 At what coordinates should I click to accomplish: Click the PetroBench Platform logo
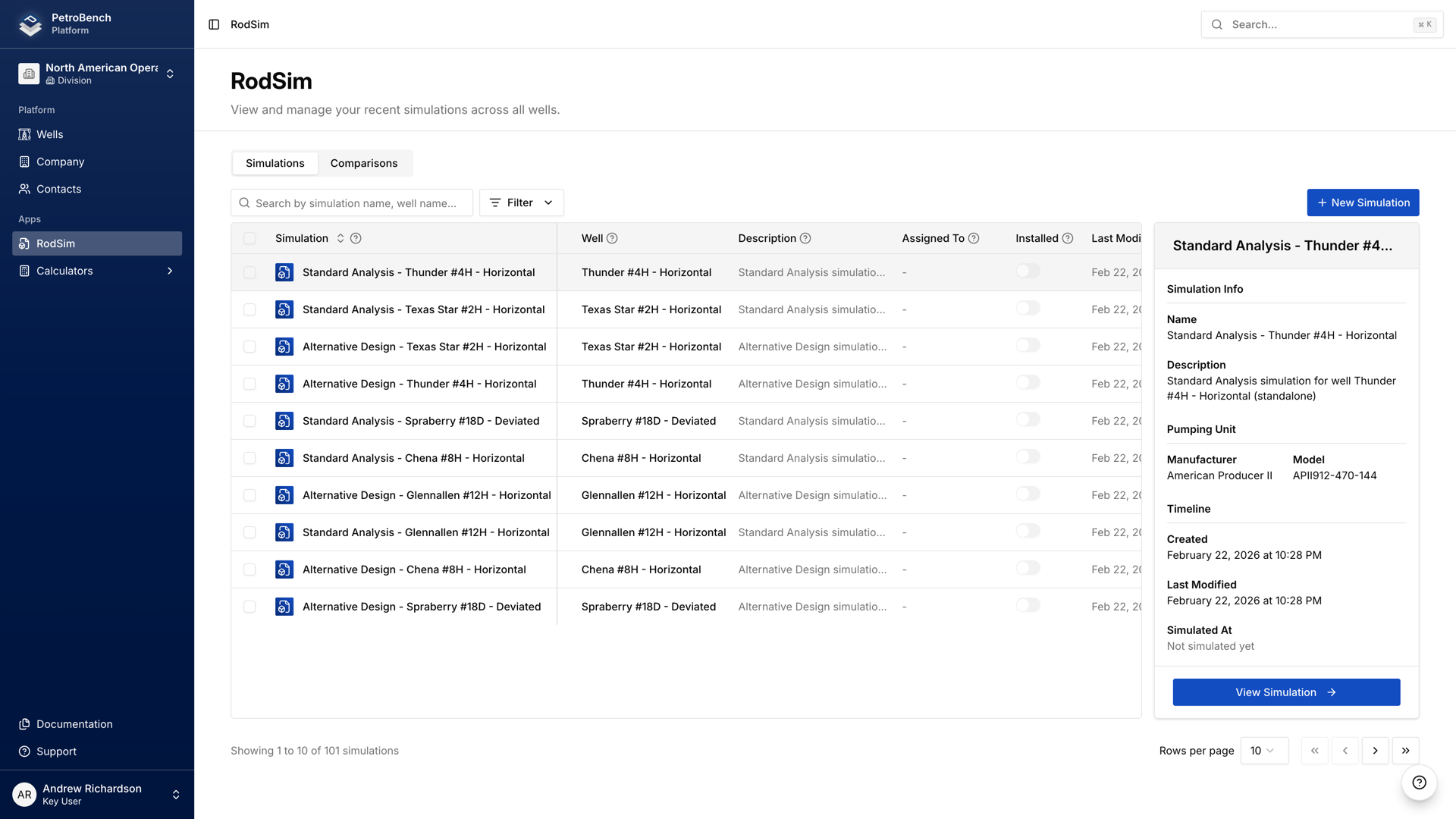29,24
